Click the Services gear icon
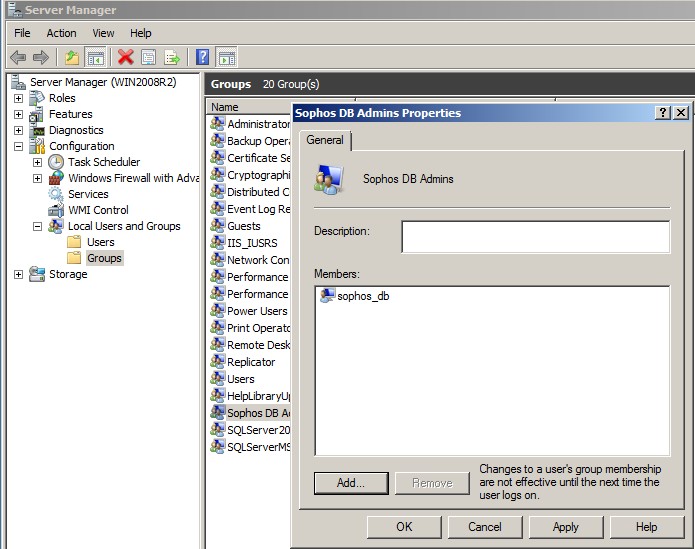The height and width of the screenshot is (549, 695). tap(56, 194)
